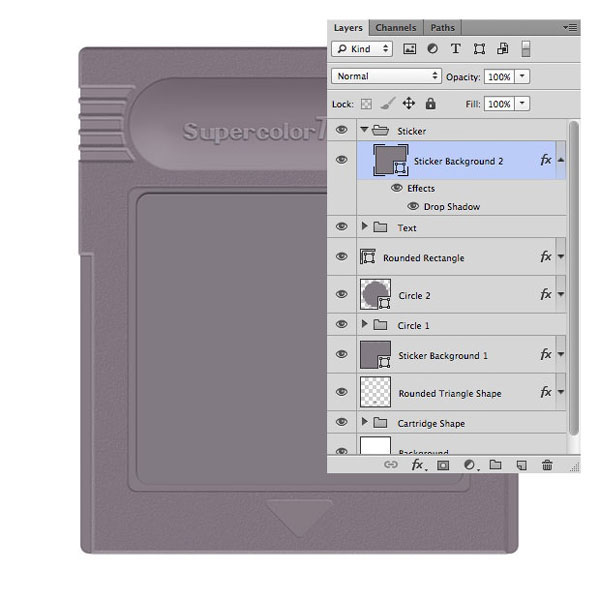The height and width of the screenshot is (600, 600).
Task: Lock all padlock icon
Action: tap(430, 103)
